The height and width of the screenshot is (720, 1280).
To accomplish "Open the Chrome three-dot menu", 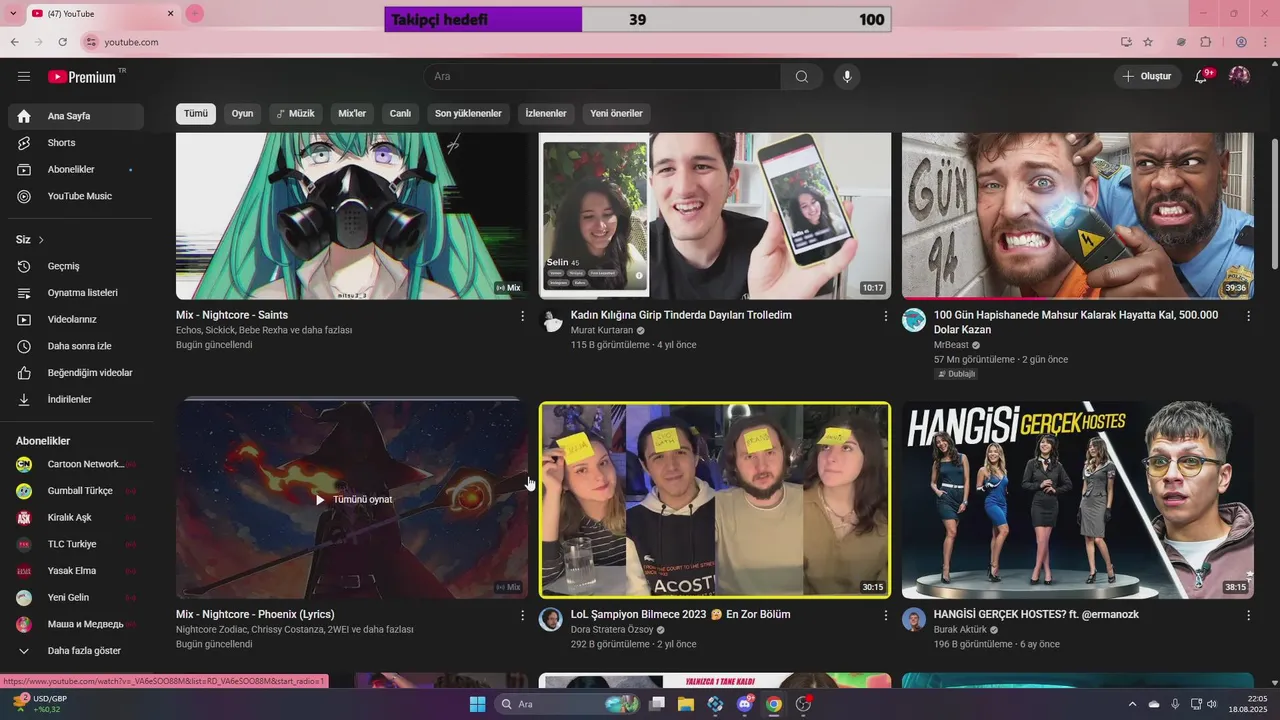I will click(x=1265, y=42).
